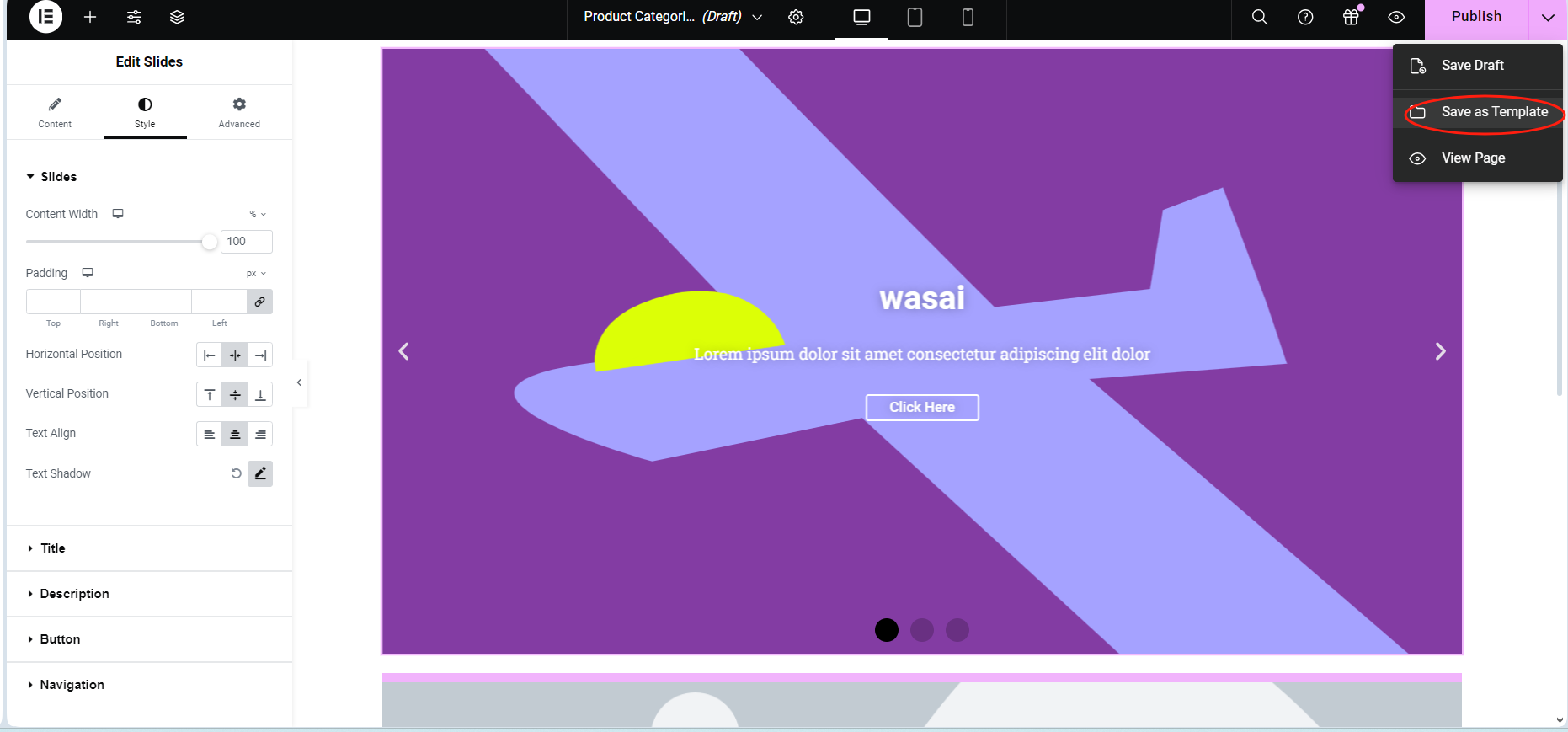Toggle Content Width responsive device icon

118,214
